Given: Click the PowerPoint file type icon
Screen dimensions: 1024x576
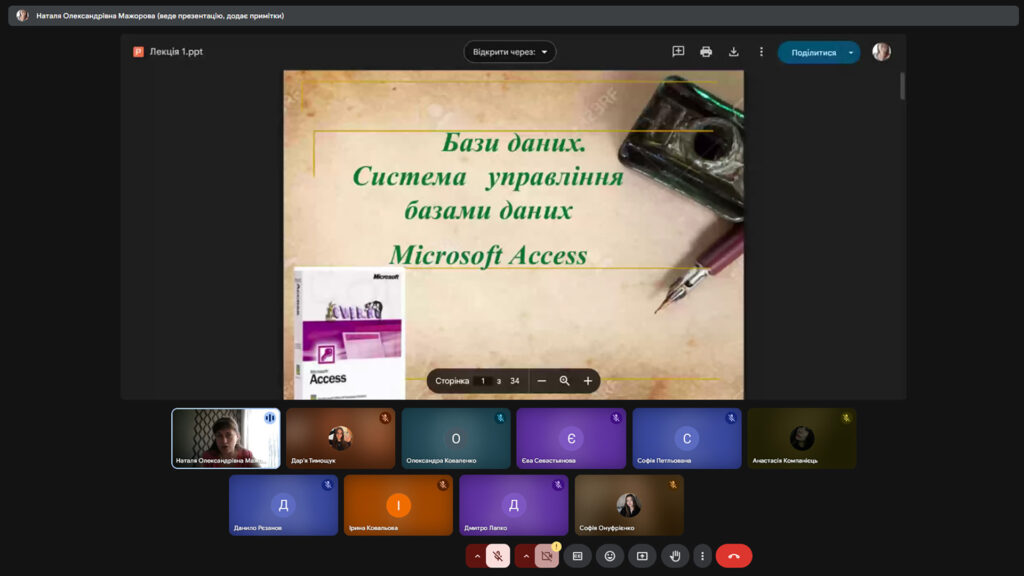Looking at the screenshot, I should pos(138,52).
